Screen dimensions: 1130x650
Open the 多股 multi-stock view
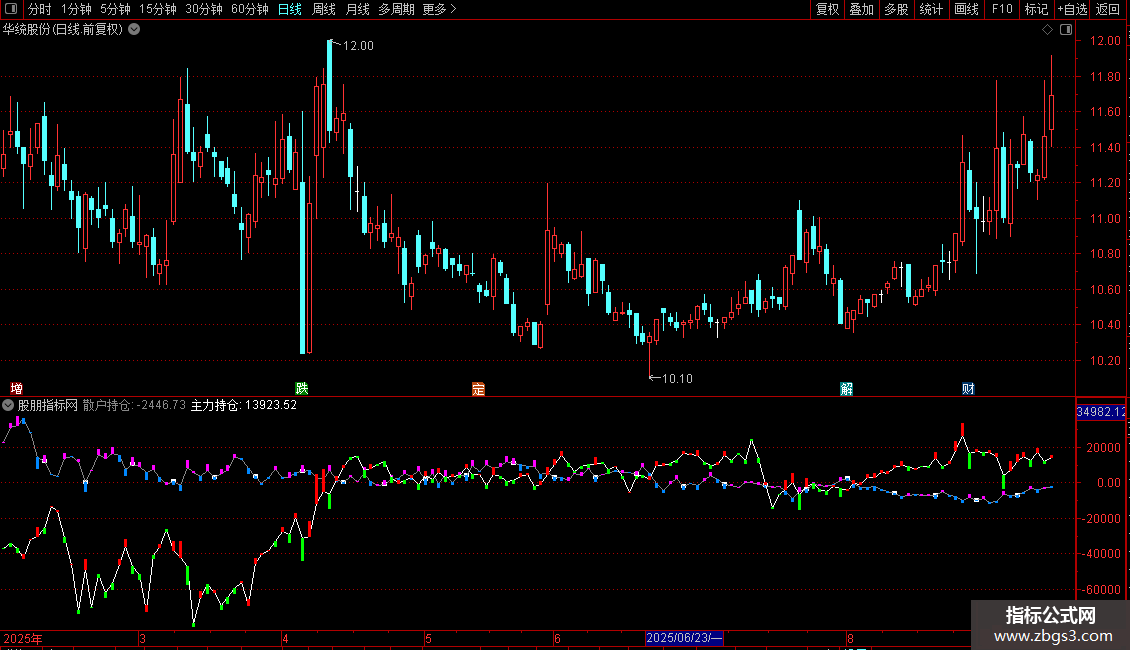tap(896, 9)
